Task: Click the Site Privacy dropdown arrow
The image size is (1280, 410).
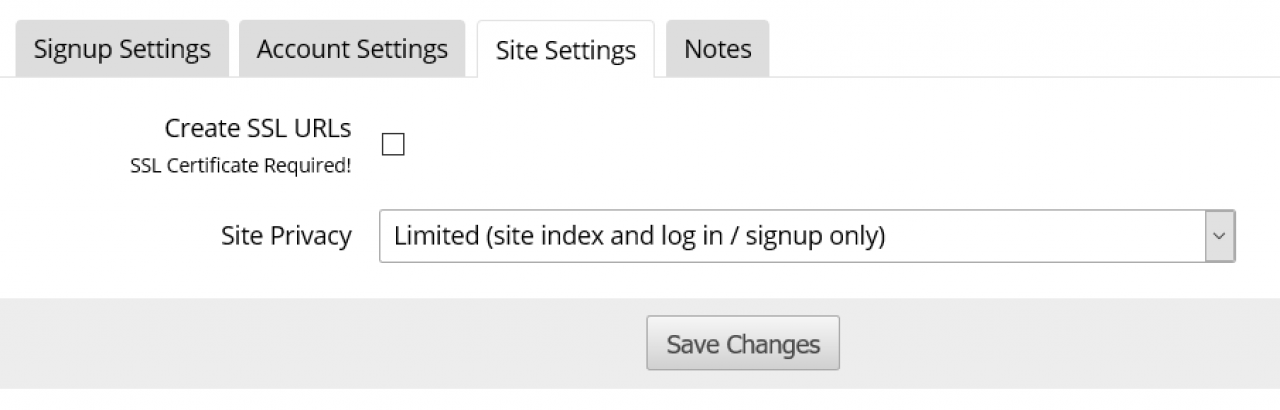Action: click(x=1219, y=236)
